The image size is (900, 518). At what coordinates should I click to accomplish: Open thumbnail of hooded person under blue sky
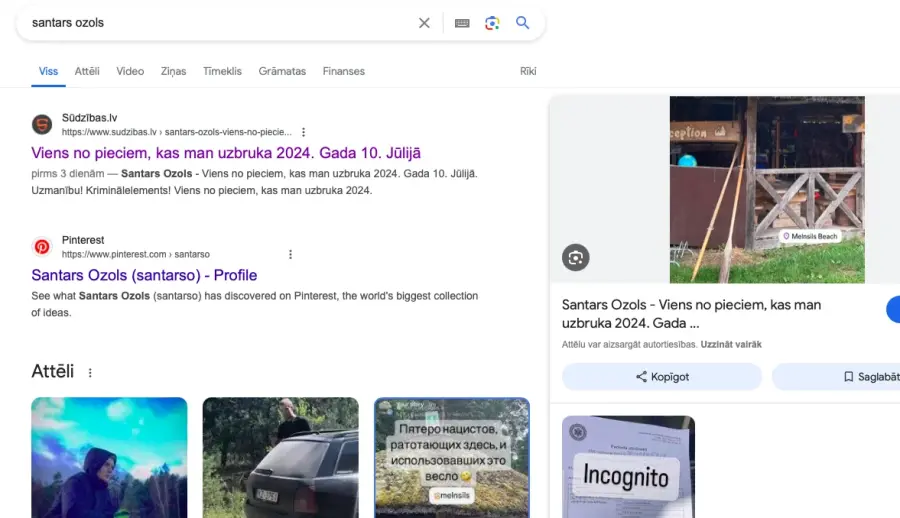[x=109, y=458]
